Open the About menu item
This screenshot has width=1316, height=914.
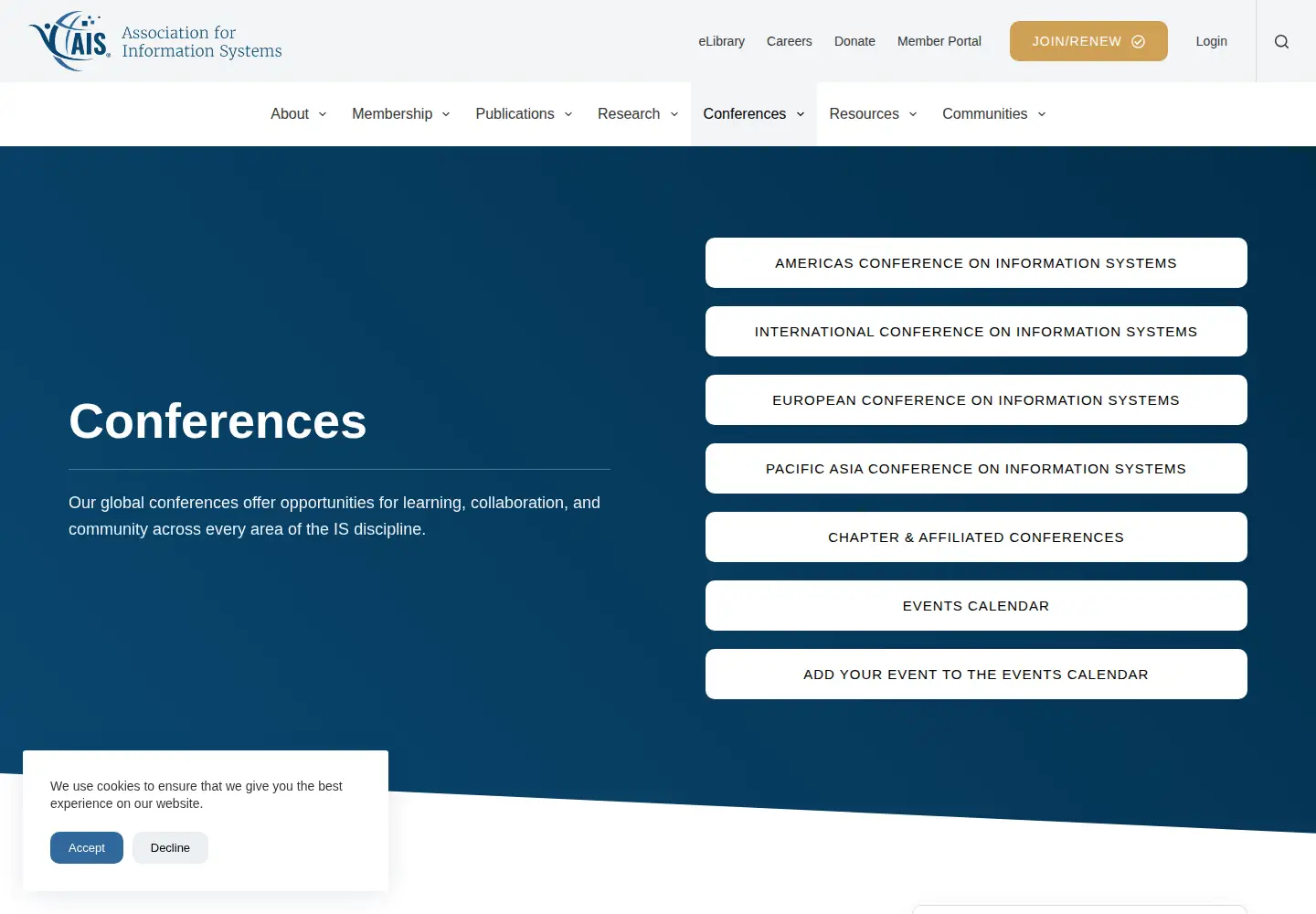coord(290,114)
